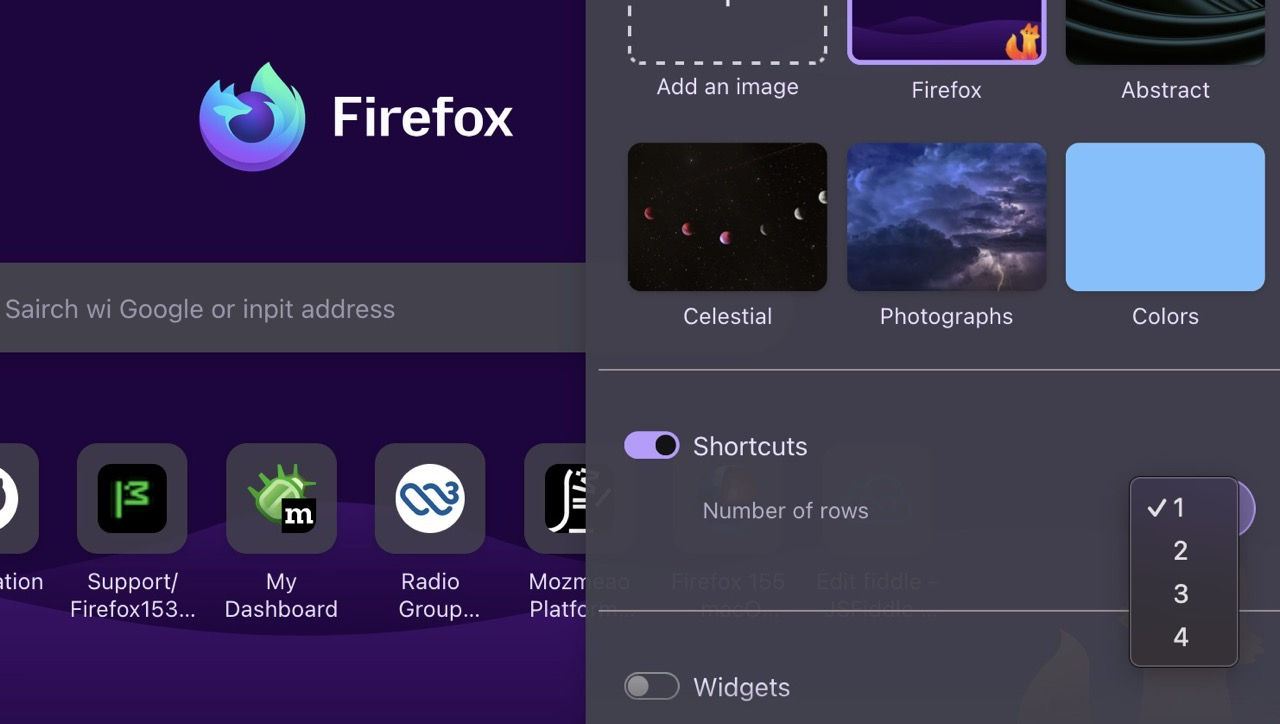Image resolution: width=1280 pixels, height=724 pixels.
Task: Click the Firefox logo on the new tab page
Action: click(x=252, y=117)
